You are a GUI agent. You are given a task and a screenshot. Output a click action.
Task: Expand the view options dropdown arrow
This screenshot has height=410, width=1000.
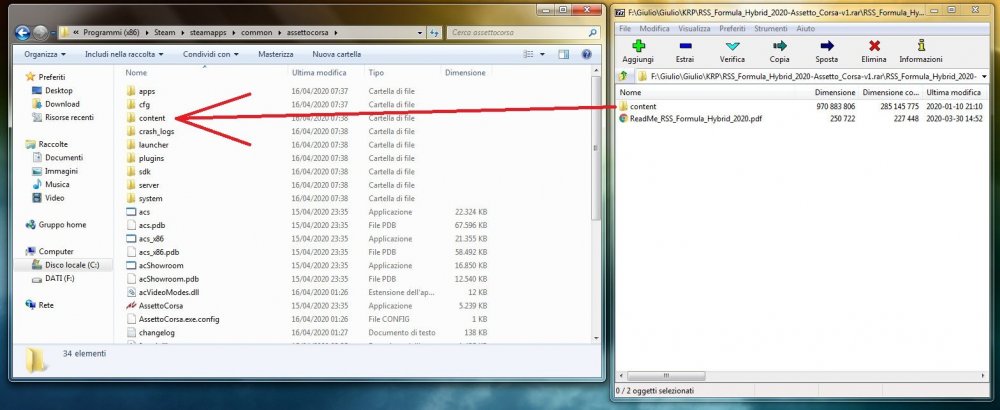[542, 55]
